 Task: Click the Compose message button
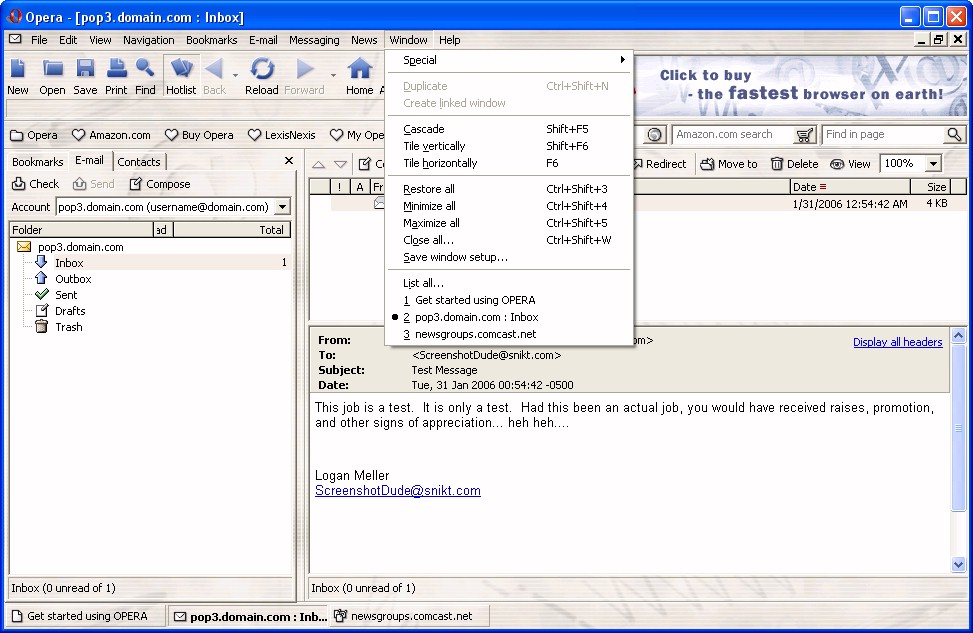coord(159,184)
